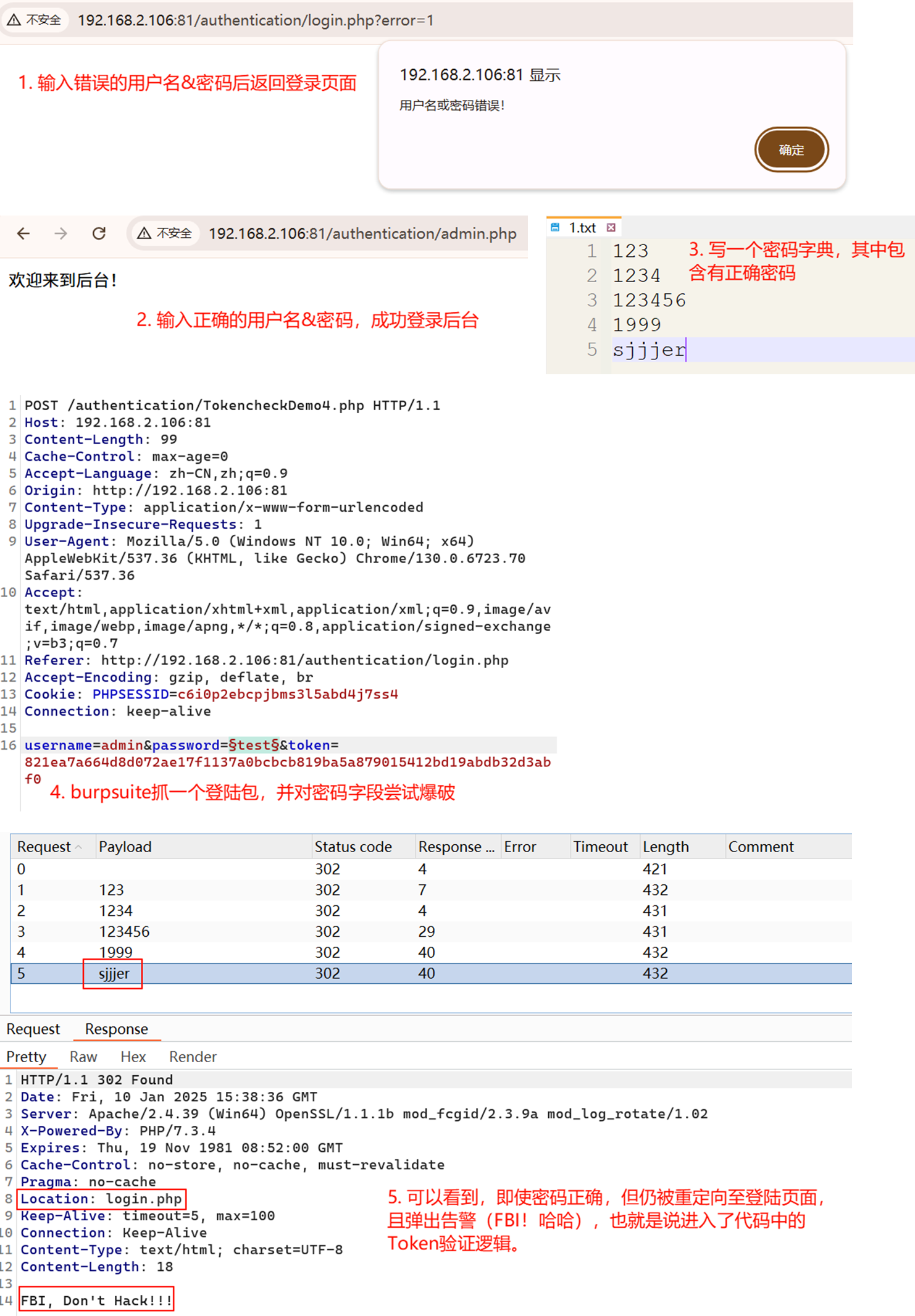Select the Render view tab
Screen dimensions: 915x1316
[193, 1057]
